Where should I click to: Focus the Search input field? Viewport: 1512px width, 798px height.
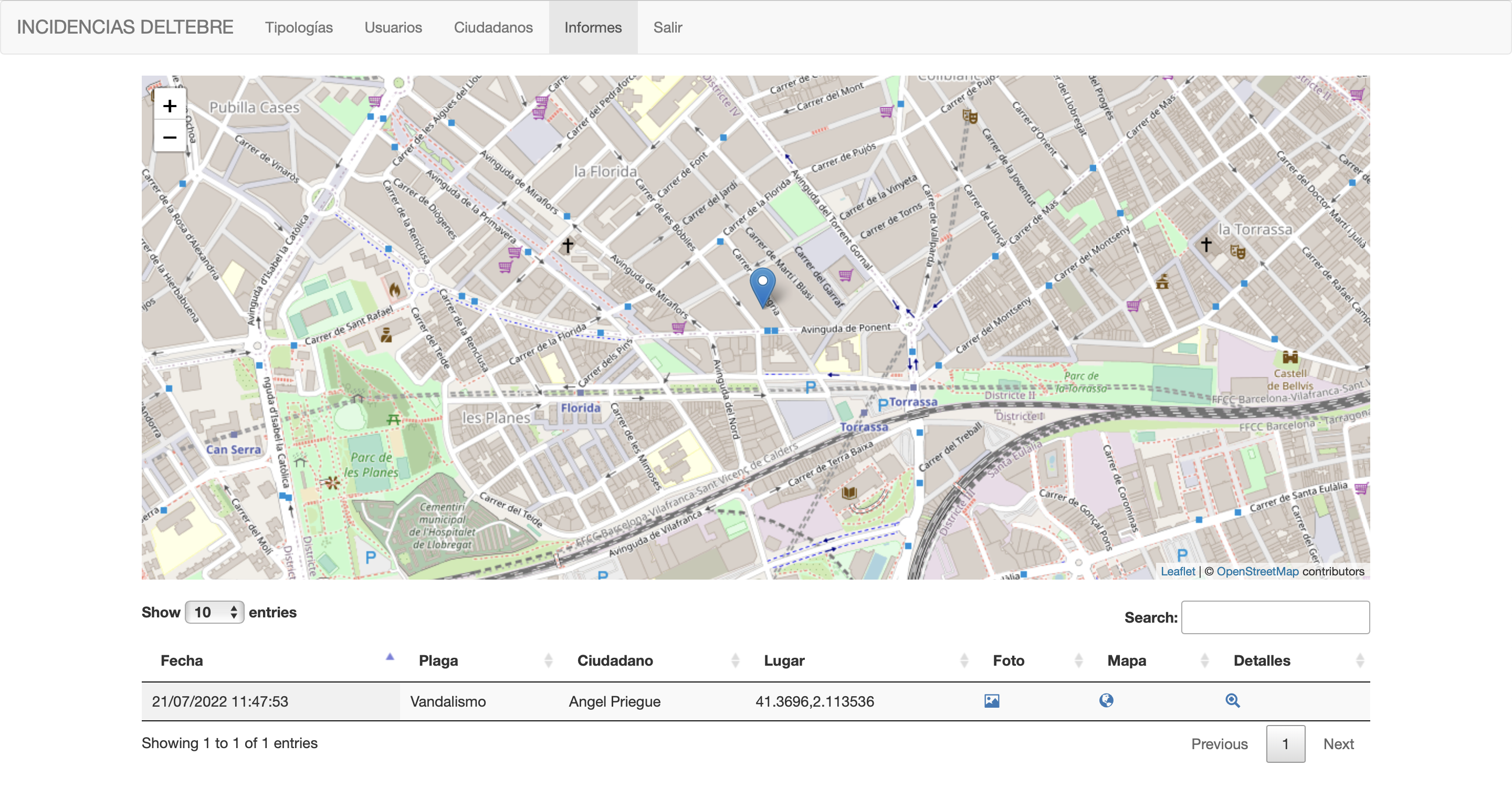(1275, 617)
